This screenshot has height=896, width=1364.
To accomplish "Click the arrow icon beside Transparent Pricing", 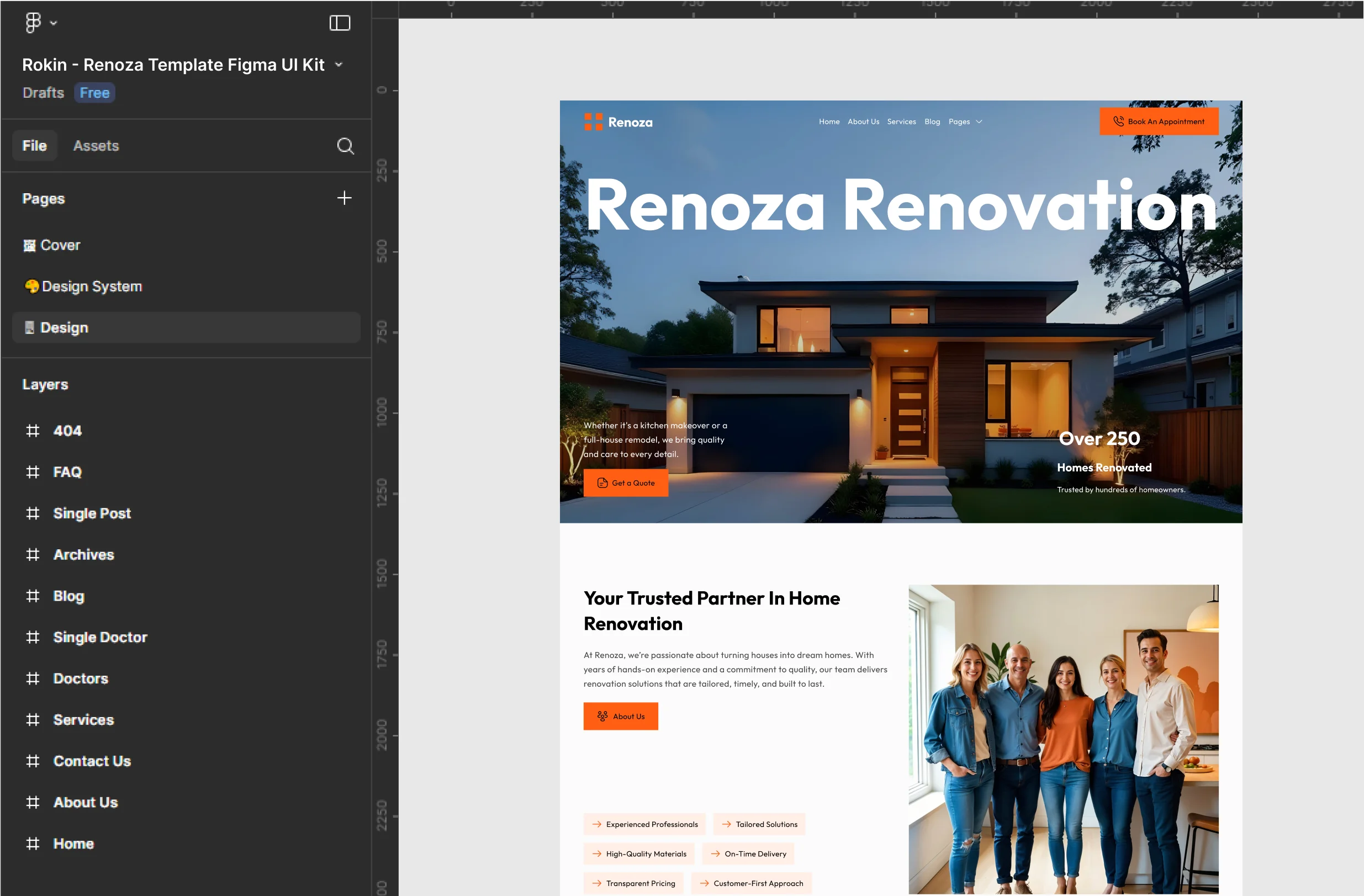I will point(596,883).
